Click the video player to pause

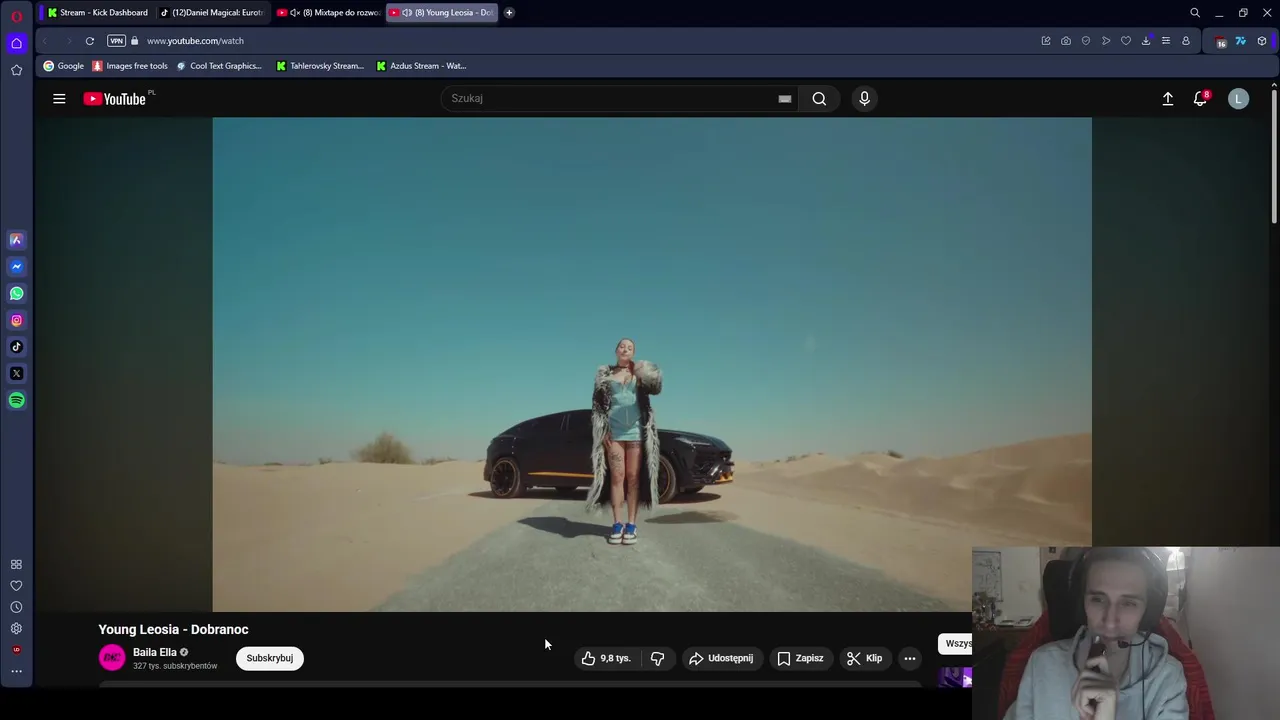pos(652,364)
